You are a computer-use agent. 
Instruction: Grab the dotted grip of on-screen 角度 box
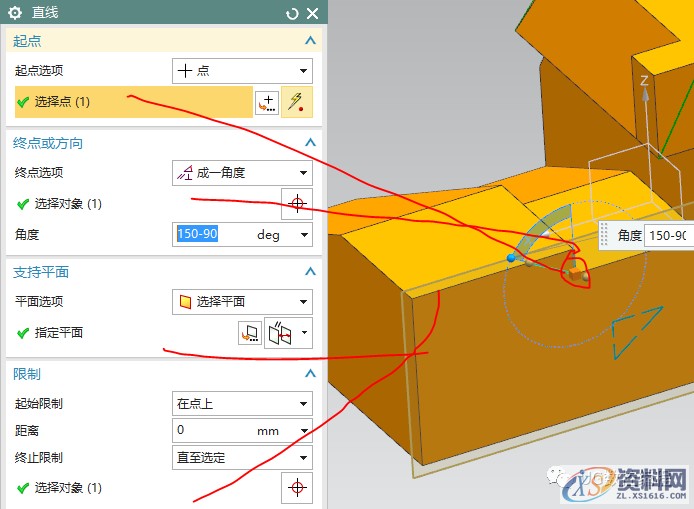[x=604, y=235]
